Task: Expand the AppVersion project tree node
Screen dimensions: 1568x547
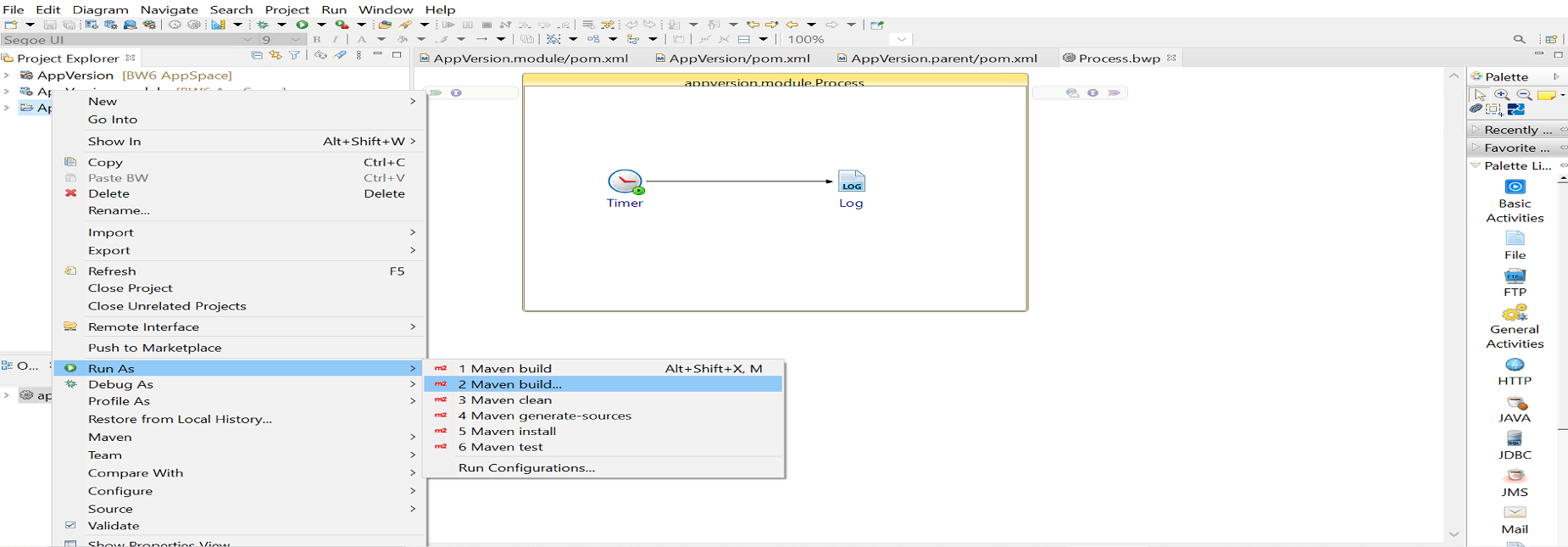Action: click(7, 75)
